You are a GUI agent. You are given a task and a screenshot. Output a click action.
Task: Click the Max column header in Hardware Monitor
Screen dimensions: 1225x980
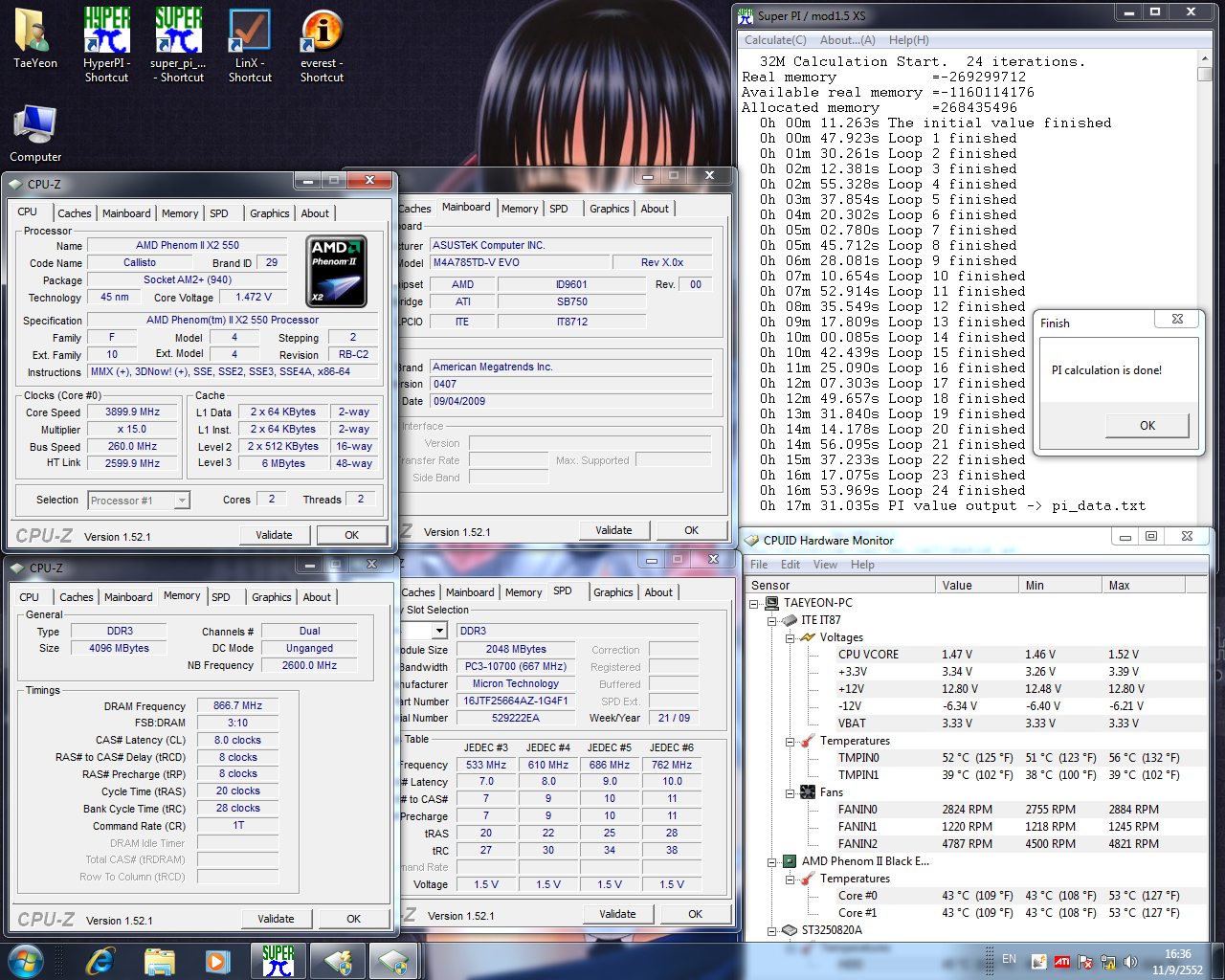[x=1143, y=586]
